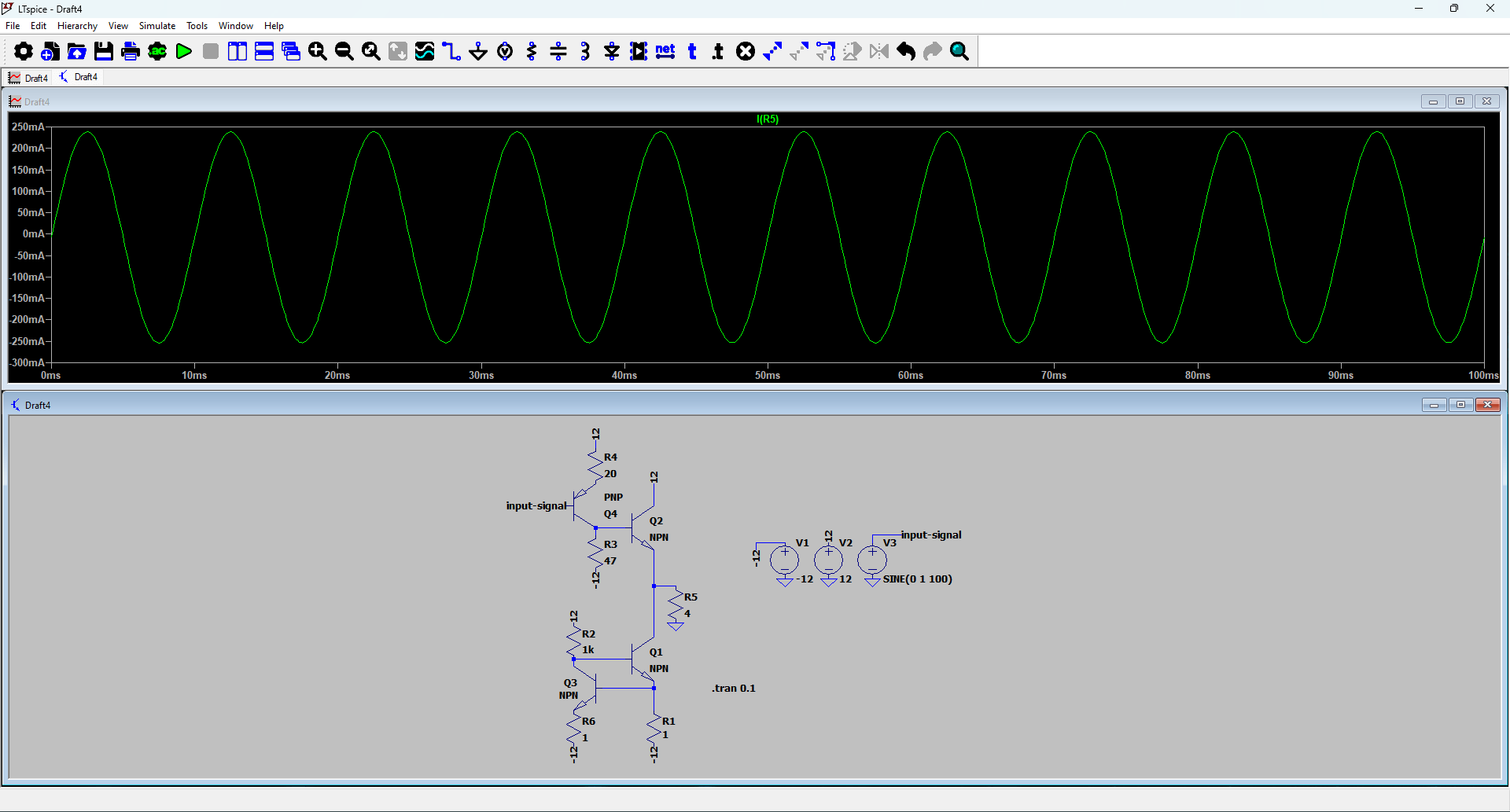The height and width of the screenshot is (812, 1510).
Task: Click the input-signal label near Q4
Action: (x=536, y=506)
